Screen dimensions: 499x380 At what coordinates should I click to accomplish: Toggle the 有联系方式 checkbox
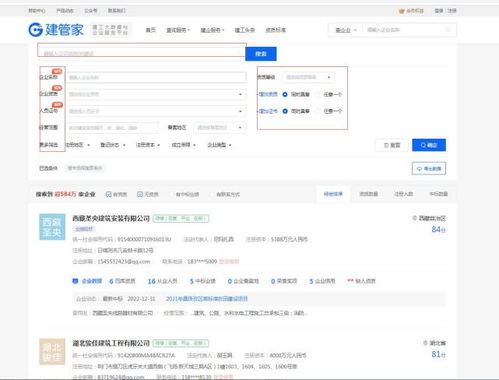coord(212,194)
